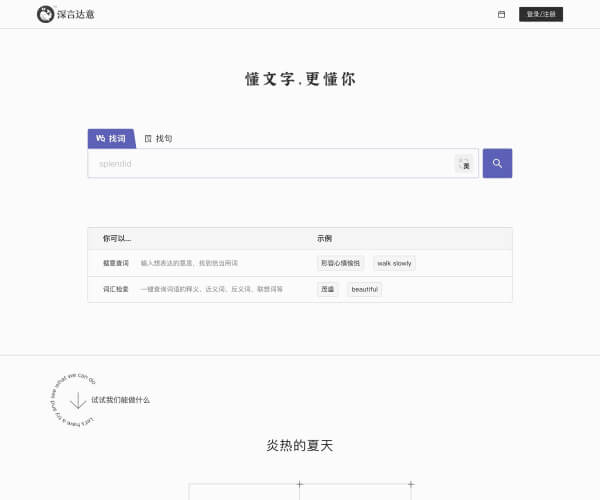Click the 深言达意 brand name text
This screenshot has height=500, width=600.
coord(72,14)
